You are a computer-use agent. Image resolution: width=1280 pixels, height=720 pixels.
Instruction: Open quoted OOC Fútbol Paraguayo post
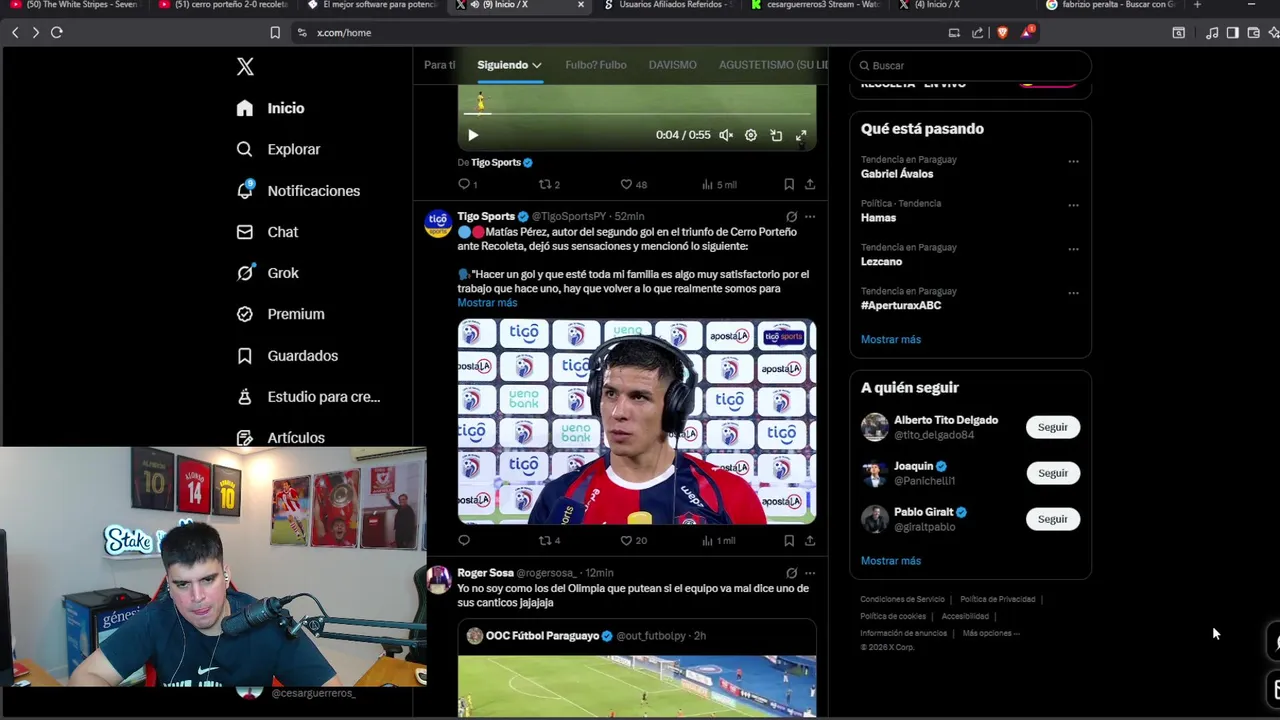(x=637, y=668)
